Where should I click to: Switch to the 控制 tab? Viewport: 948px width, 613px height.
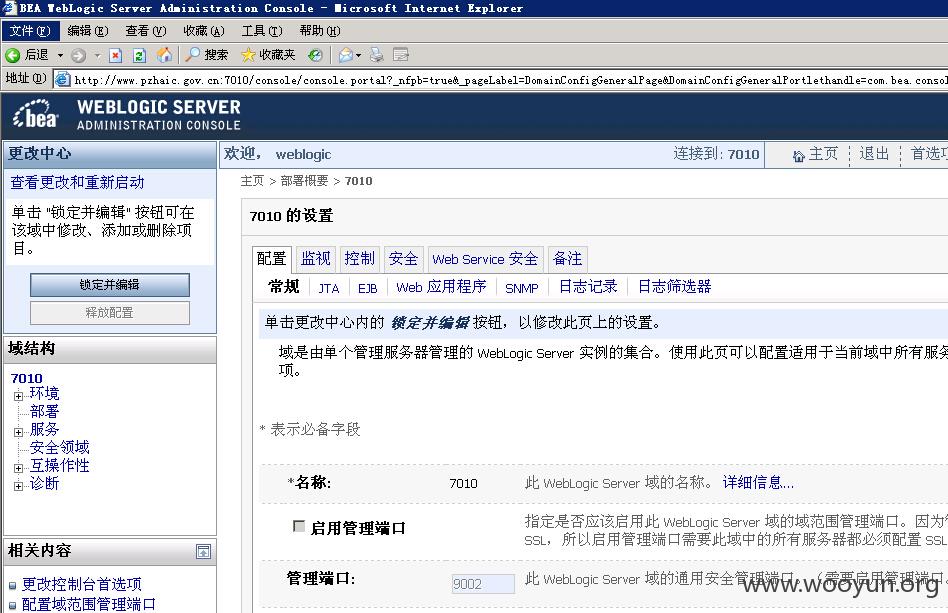point(360,259)
